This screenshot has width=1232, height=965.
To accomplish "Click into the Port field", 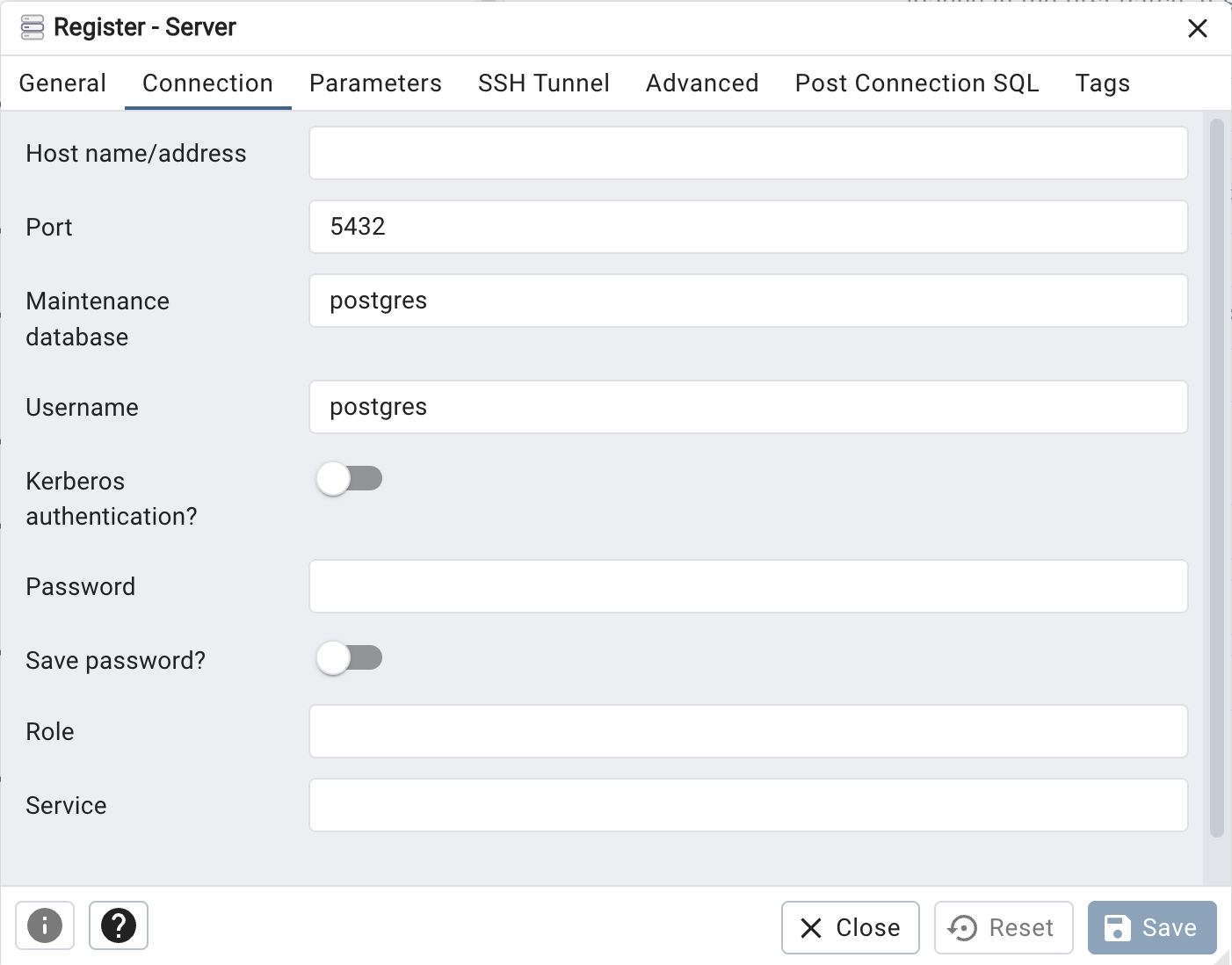I will (748, 227).
